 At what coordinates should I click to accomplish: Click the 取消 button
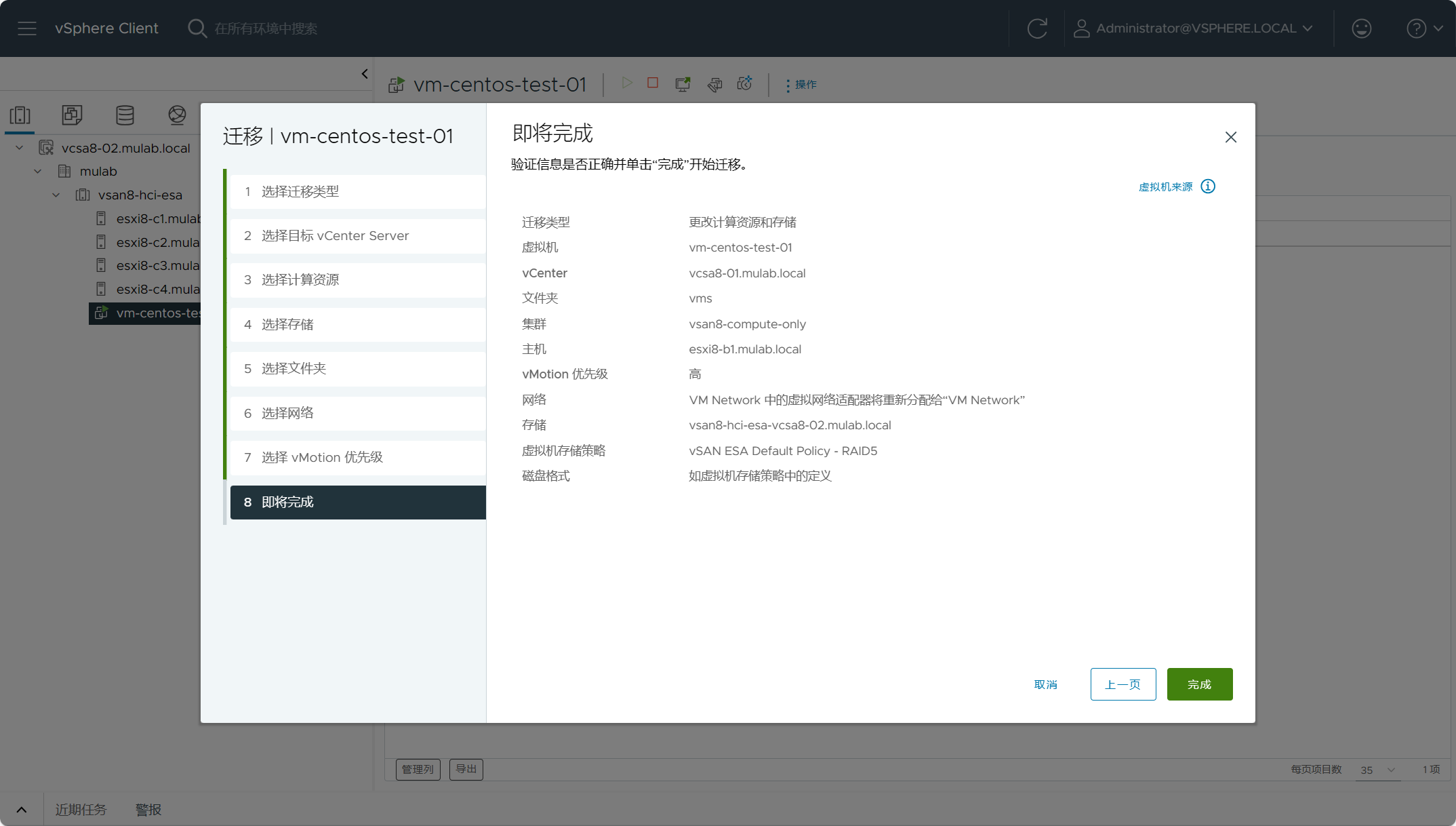1045,684
